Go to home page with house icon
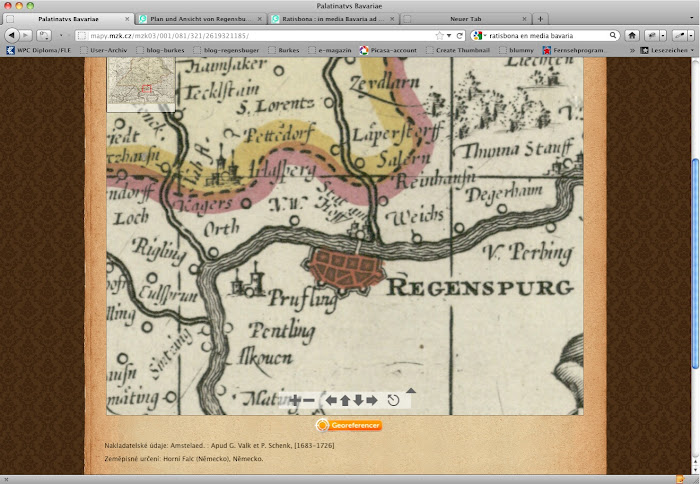This screenshot has width=700, height=484. click(632, 35)
